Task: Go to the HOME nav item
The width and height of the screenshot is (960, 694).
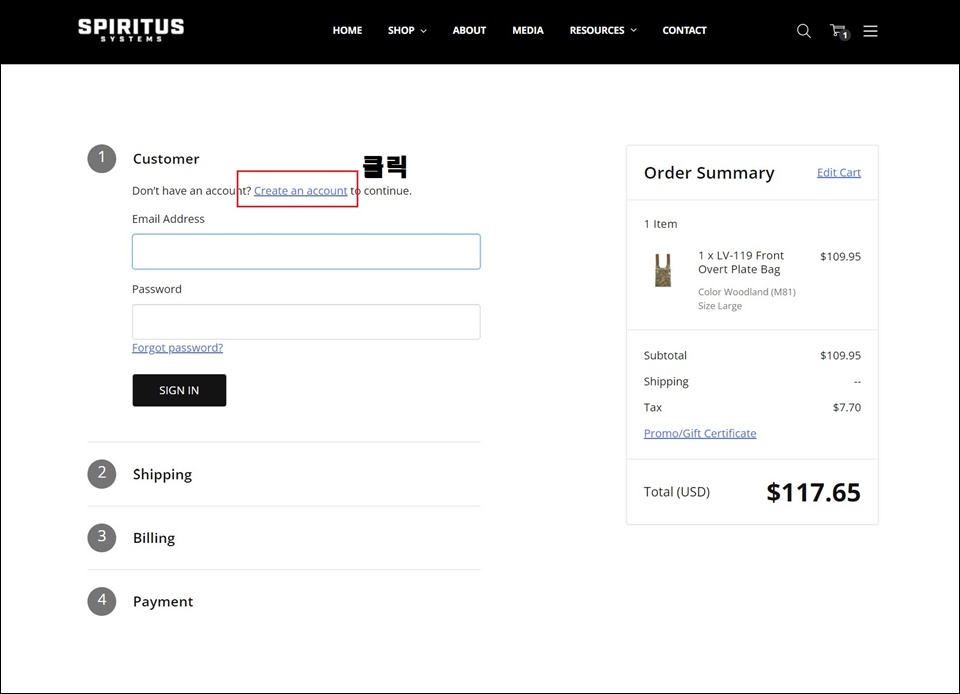Action: [x=347, y=31]
